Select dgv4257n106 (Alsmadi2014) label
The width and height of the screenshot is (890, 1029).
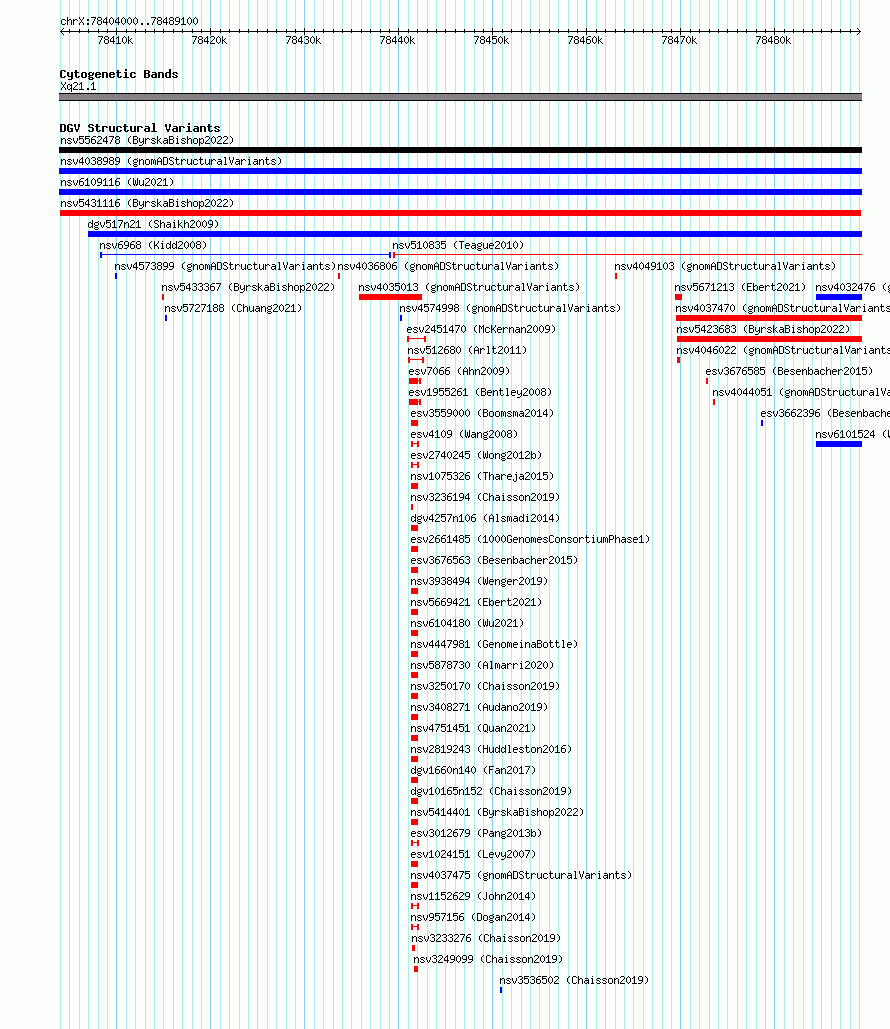(x=485, y=518)
